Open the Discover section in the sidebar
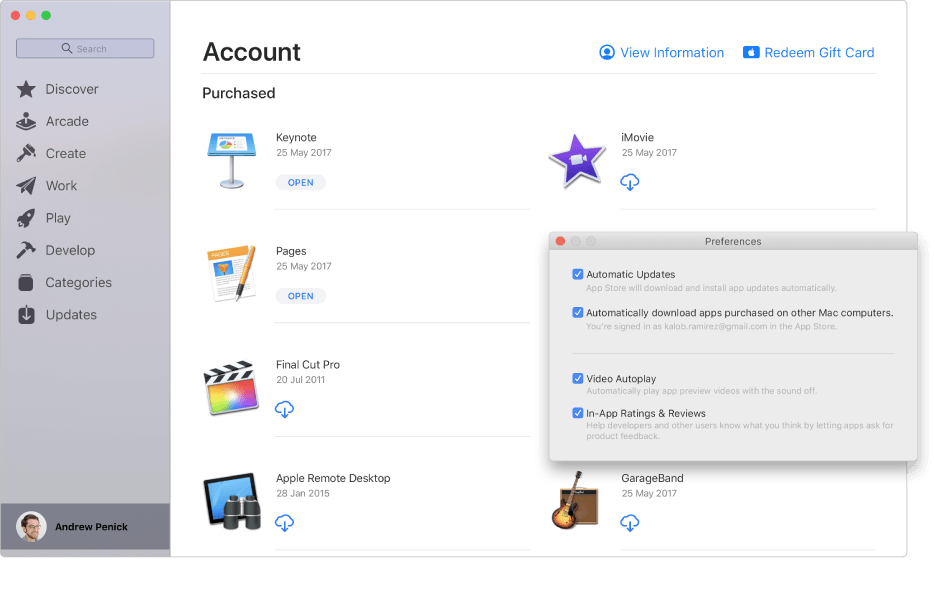 pos(70,89)
